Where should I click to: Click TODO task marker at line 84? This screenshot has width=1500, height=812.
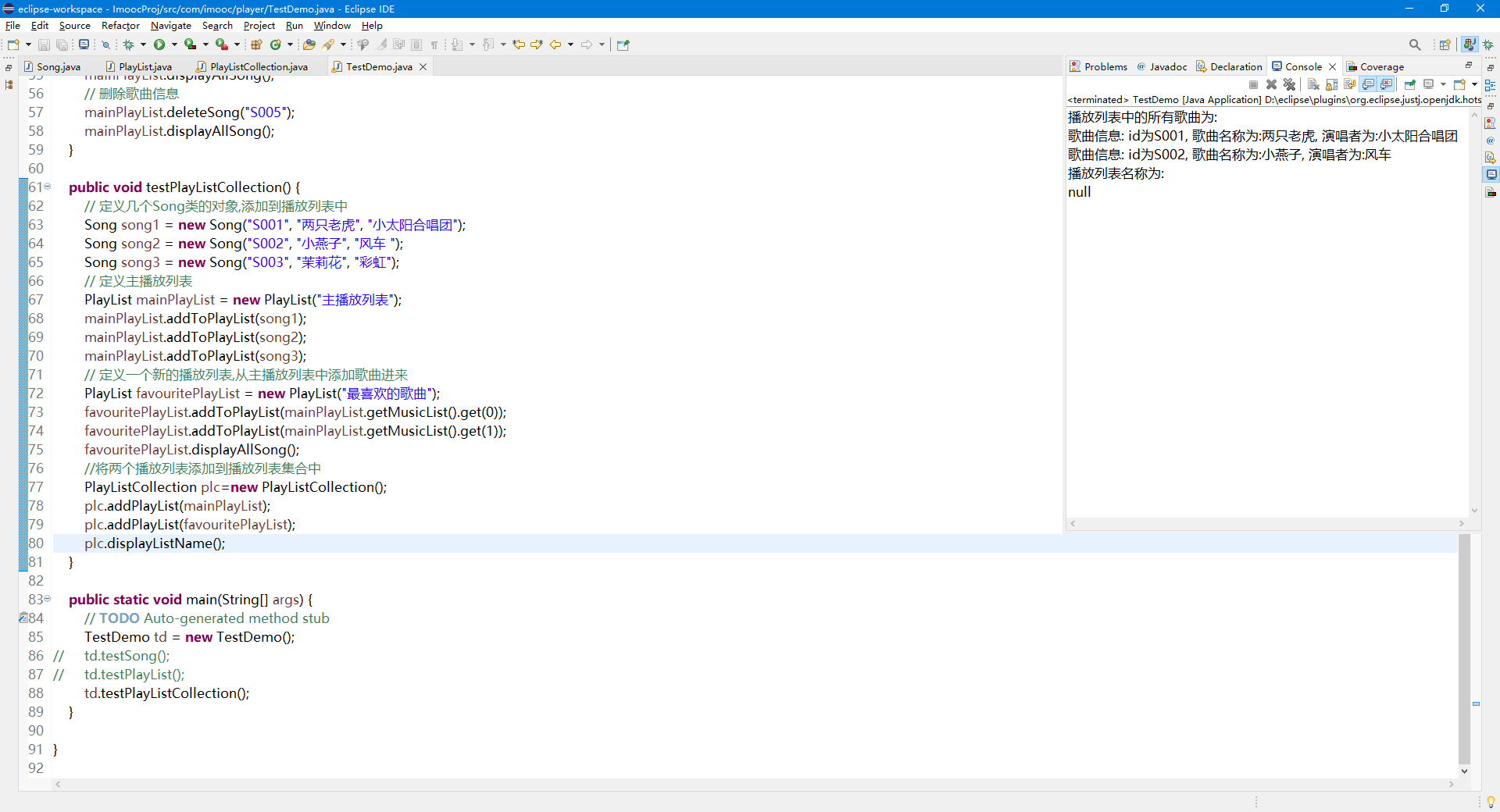point(23,618)
